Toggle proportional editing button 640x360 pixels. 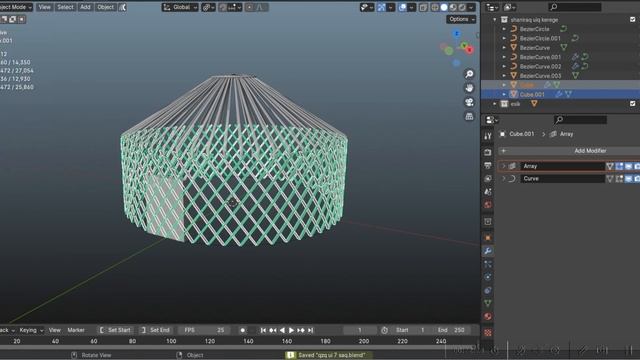point(250,7)
